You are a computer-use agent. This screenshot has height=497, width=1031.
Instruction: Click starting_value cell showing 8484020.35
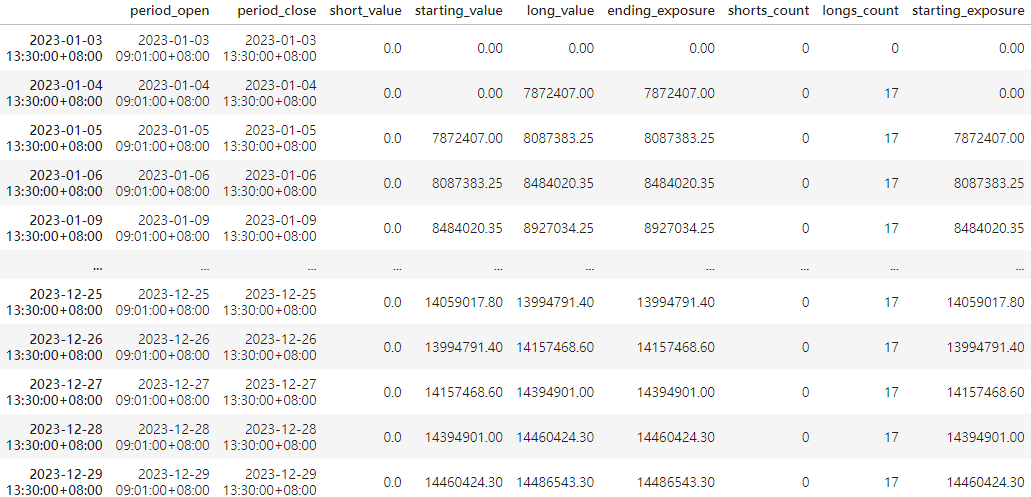tap(467, 228)
